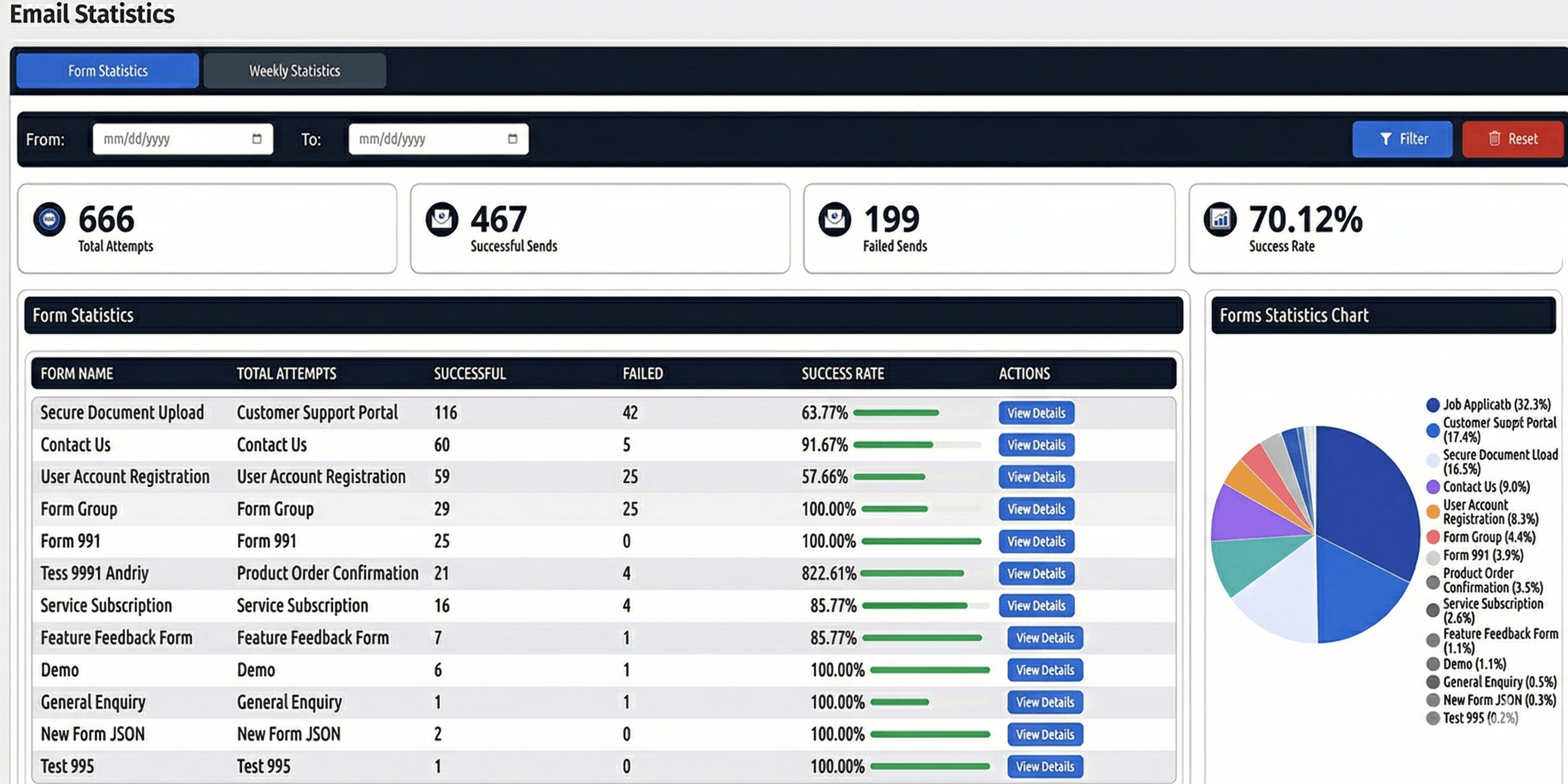Click the Contact Us success rate progress bar
1568x784 pixels.
917,445
